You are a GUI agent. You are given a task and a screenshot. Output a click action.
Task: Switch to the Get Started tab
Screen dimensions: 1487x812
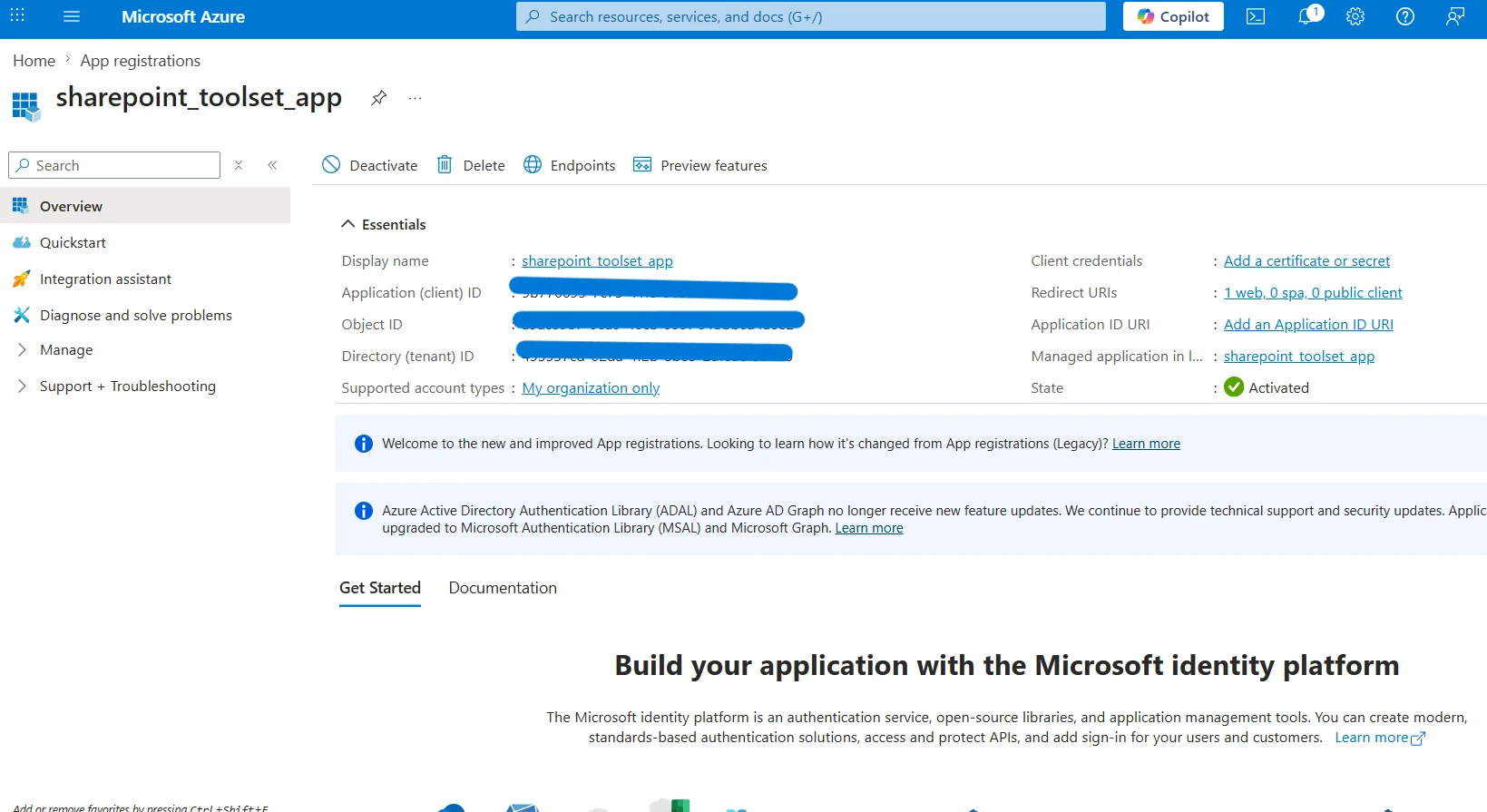(x=380, y=588)
